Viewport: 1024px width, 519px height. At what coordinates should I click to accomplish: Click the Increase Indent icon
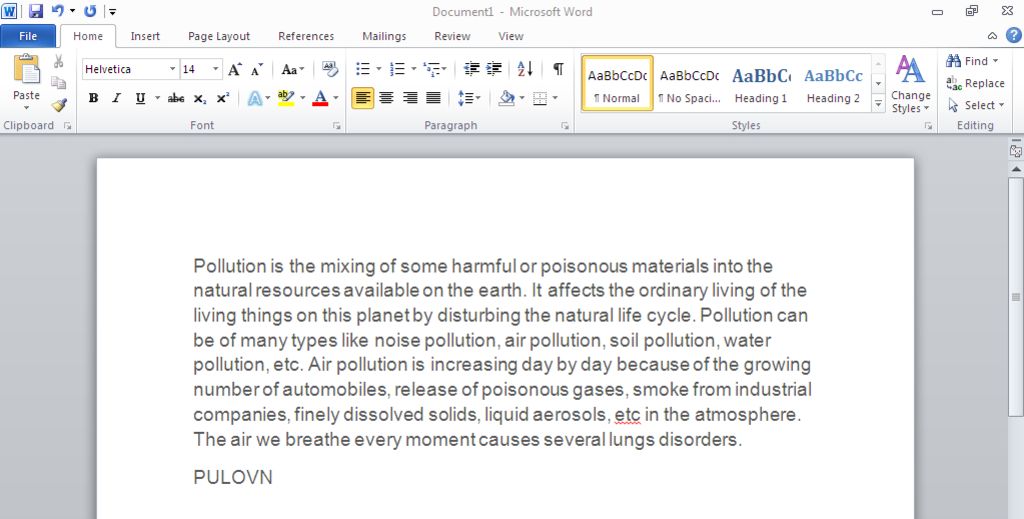tap(494, 69)
